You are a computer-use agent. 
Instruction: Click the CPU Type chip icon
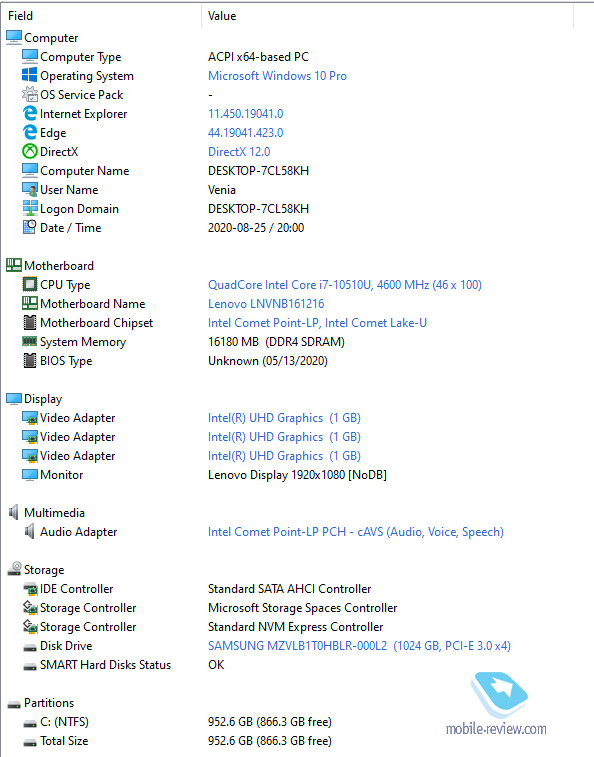pos(29,284)
